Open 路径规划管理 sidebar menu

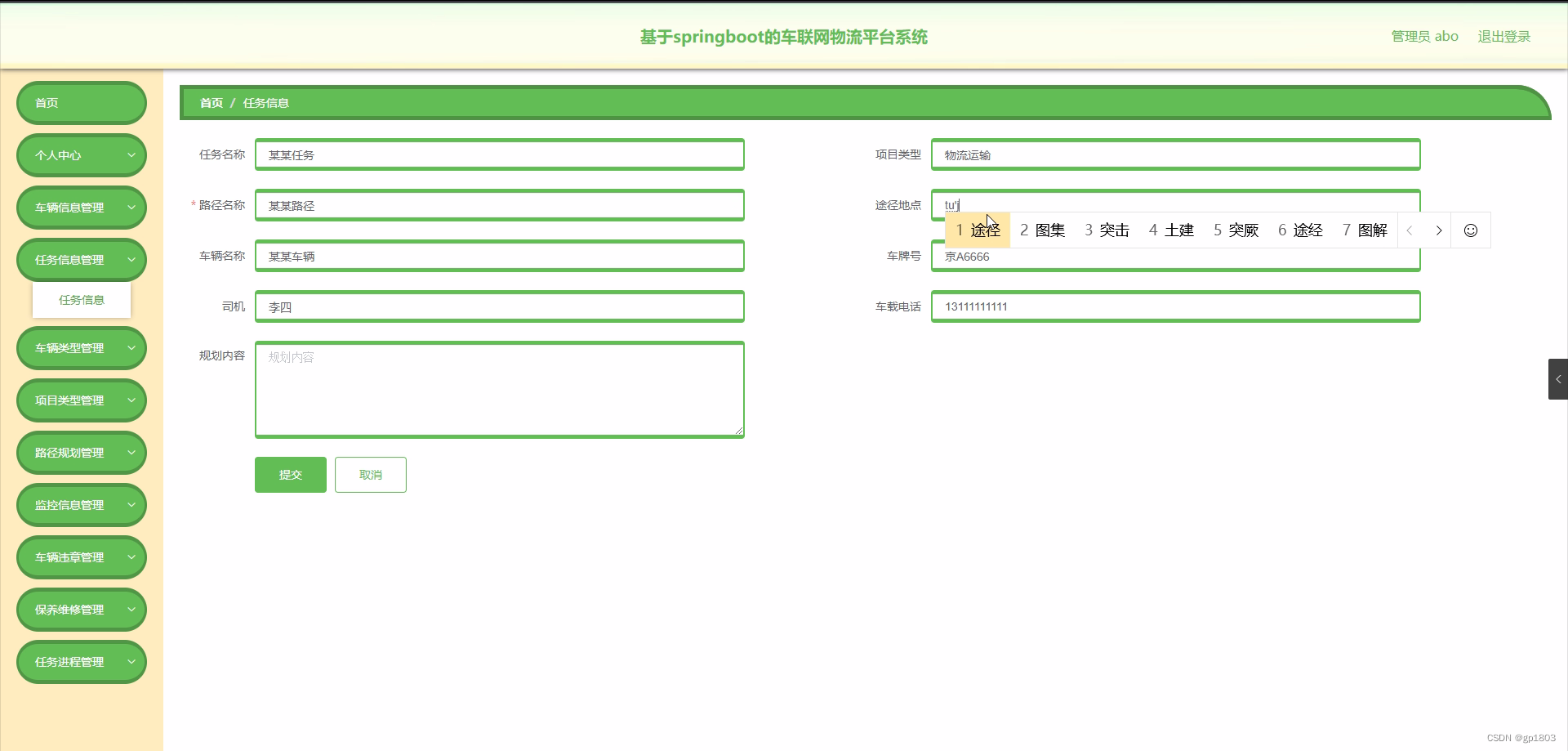82,453
